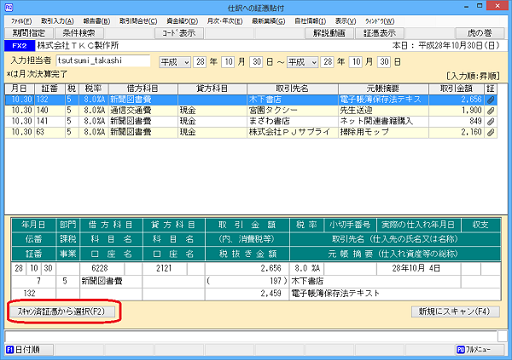Open the 取引入力(A) menu

57,21
